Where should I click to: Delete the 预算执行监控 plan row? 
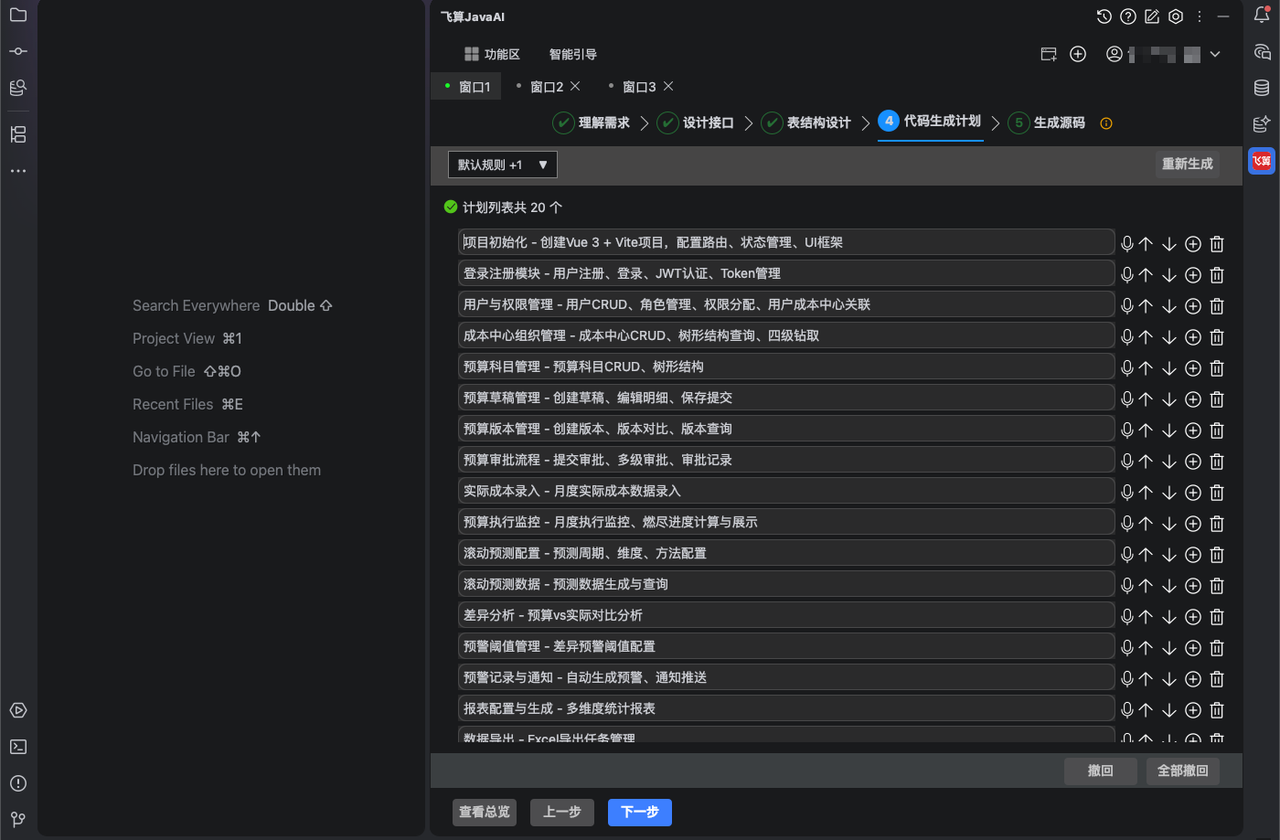pyautogui.click(x=1217, y=522)
